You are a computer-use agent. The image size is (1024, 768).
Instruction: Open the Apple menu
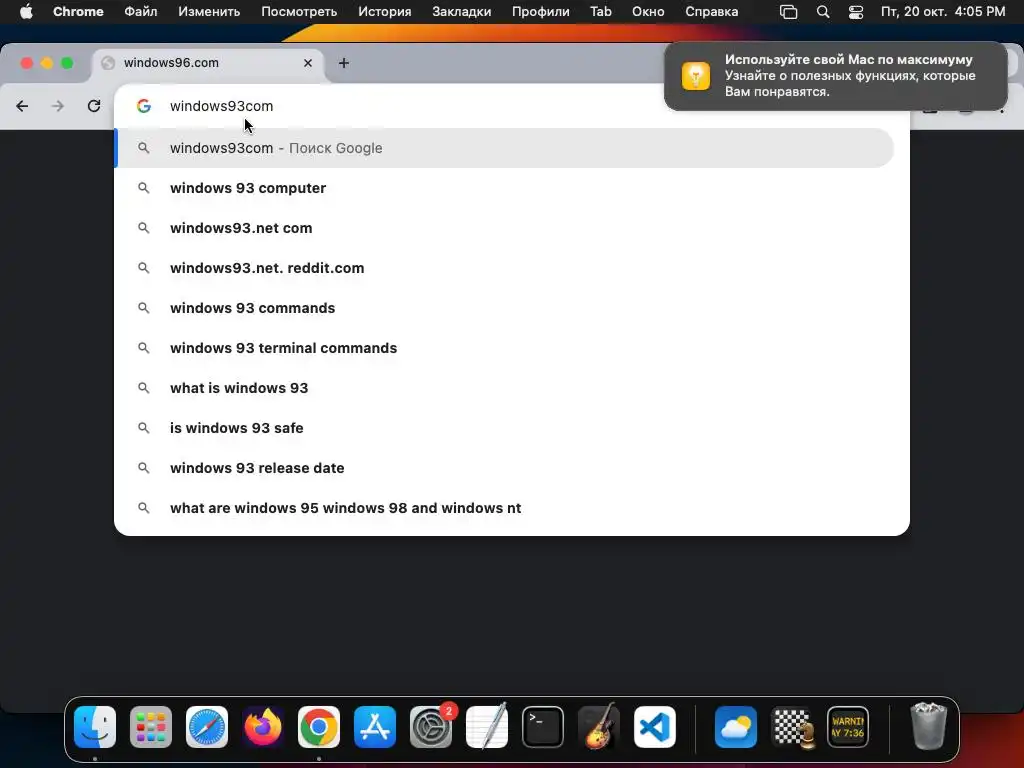[26, 12]
